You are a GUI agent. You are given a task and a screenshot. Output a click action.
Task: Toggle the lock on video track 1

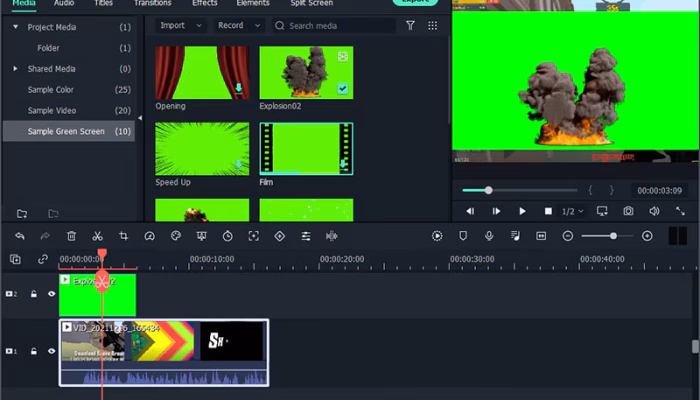[x=33, y=352]
